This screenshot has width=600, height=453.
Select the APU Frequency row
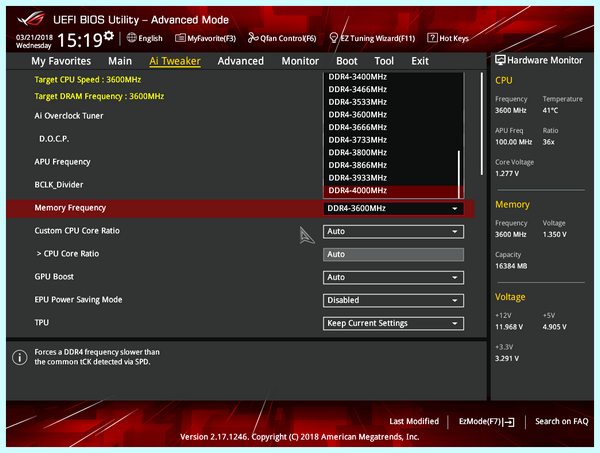[62, 162]
